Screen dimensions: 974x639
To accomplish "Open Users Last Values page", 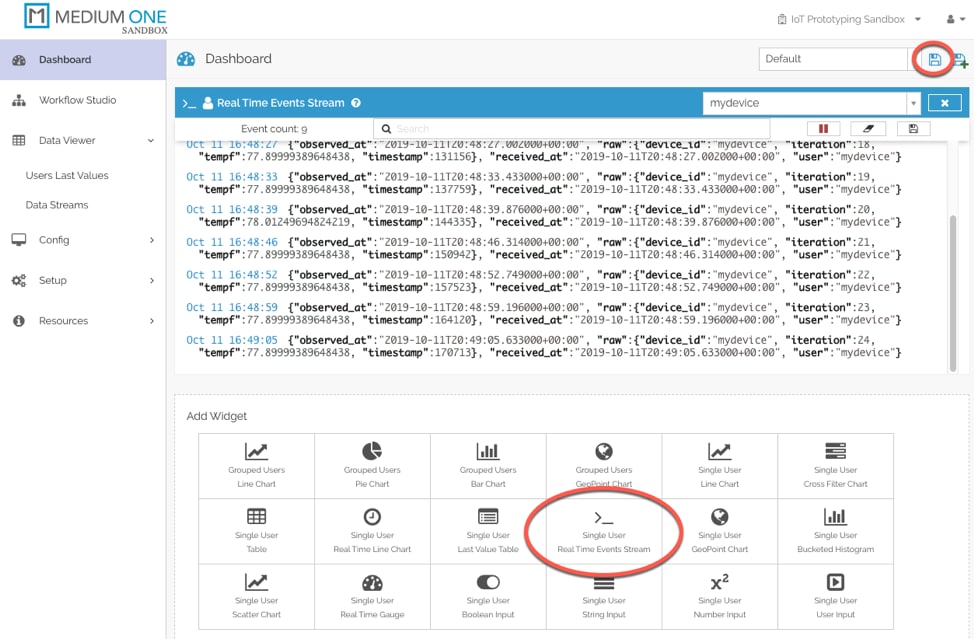I will (x=67, y=175).
